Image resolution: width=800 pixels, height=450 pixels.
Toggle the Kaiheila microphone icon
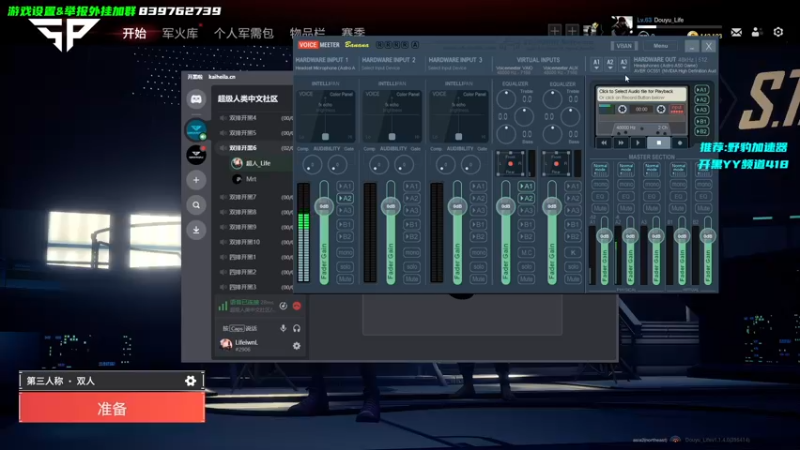pyautogui.click(x=283, y=328)
